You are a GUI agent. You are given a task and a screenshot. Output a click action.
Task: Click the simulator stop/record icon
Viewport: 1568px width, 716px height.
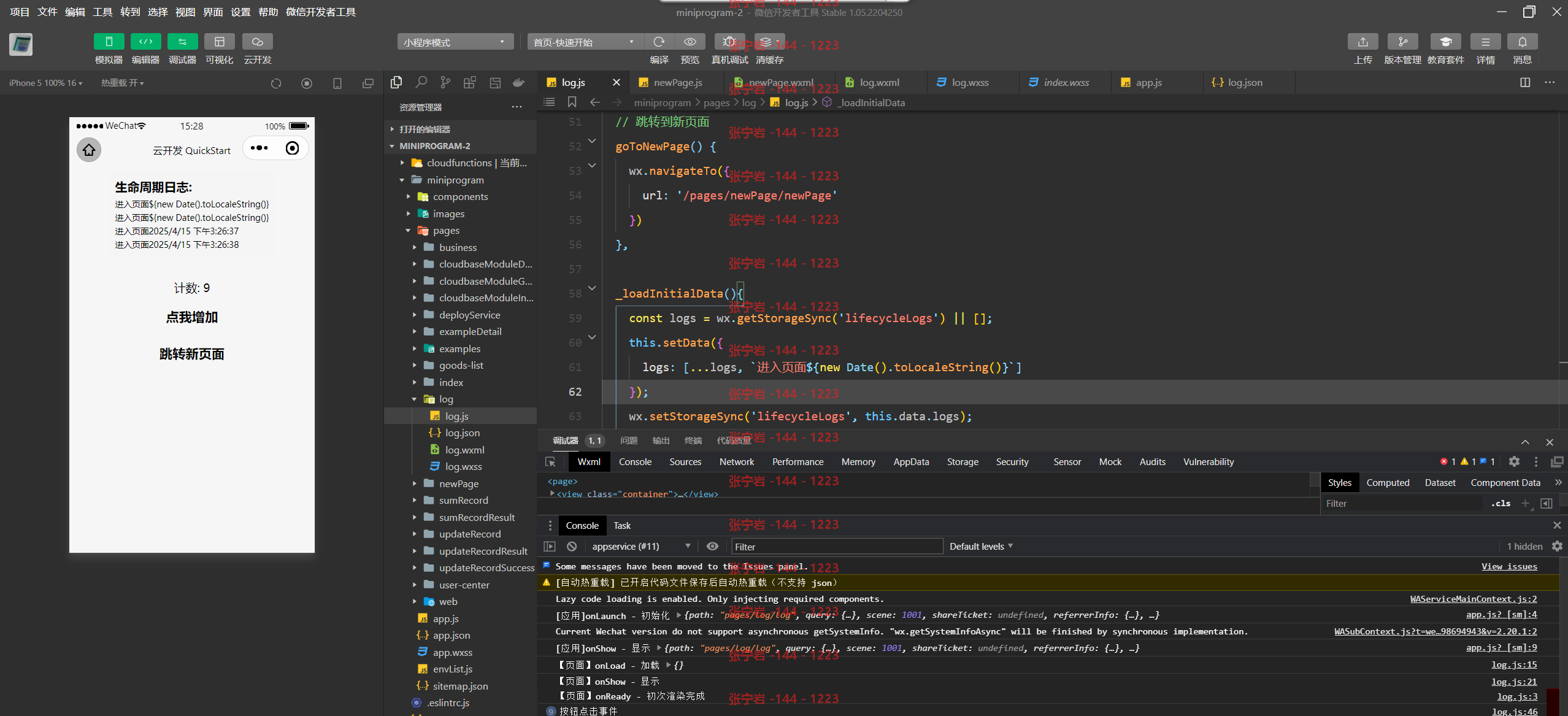coord(307,83)
